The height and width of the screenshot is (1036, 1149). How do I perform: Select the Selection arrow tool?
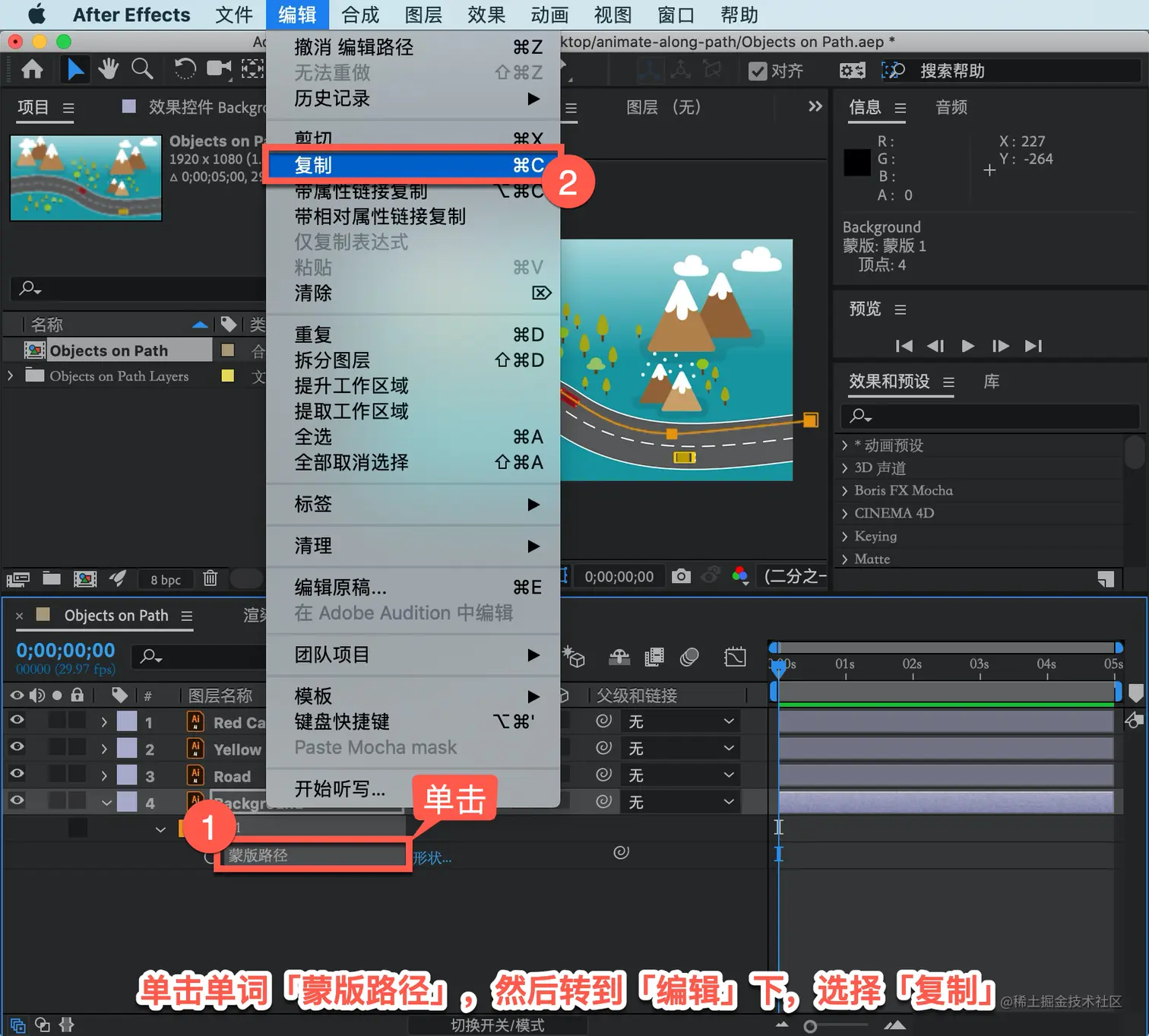(74, 69)
